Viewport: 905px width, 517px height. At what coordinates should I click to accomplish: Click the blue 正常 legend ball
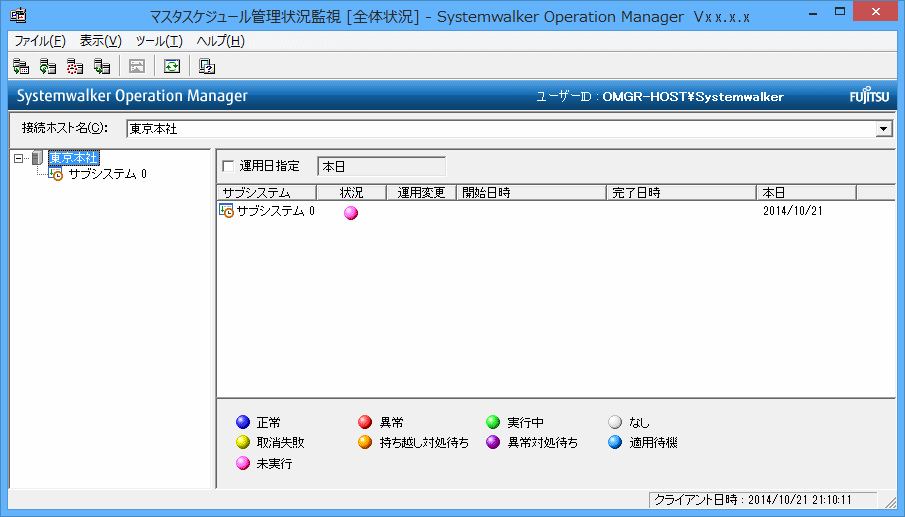pos(243,422)
